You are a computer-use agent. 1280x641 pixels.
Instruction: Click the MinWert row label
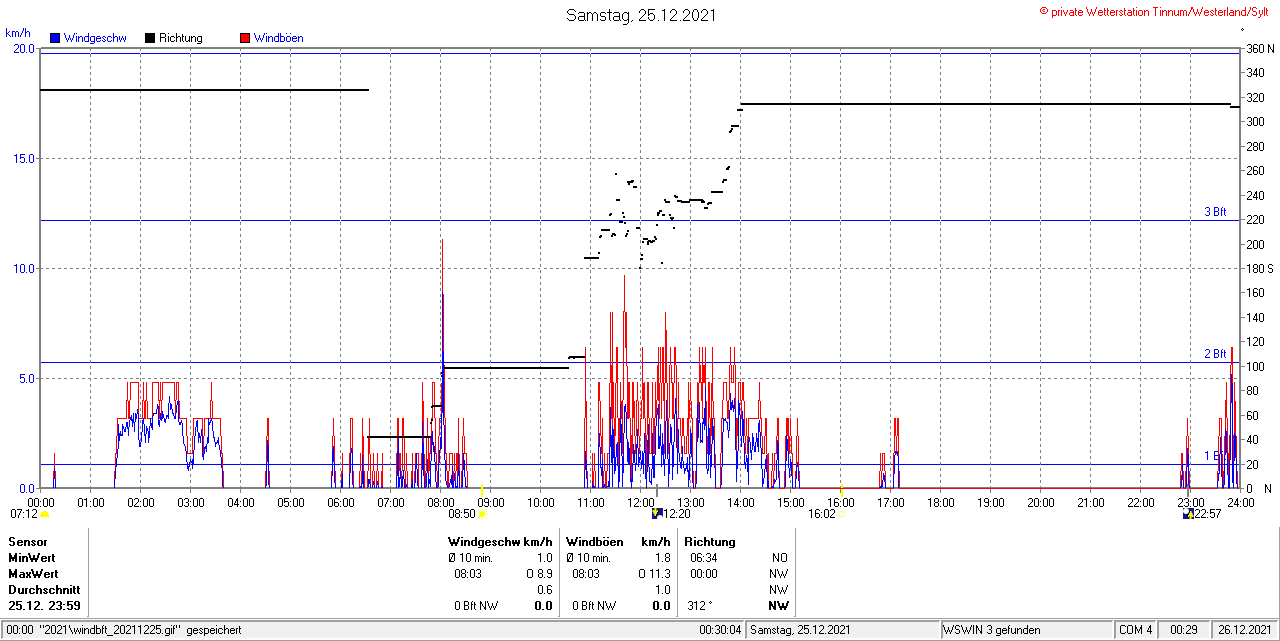pos(32,557)
